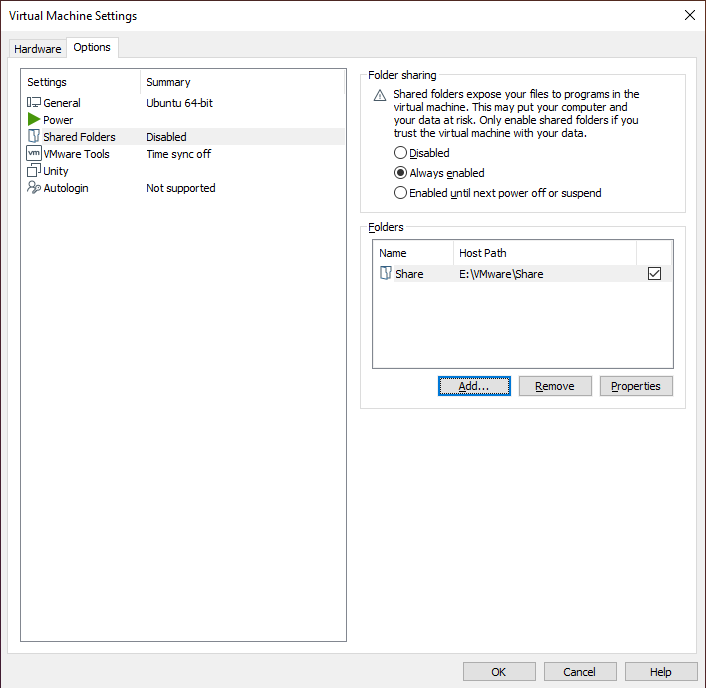
Task: Click the Shared Folders icon in settings list
Action: tap(34, 136)
